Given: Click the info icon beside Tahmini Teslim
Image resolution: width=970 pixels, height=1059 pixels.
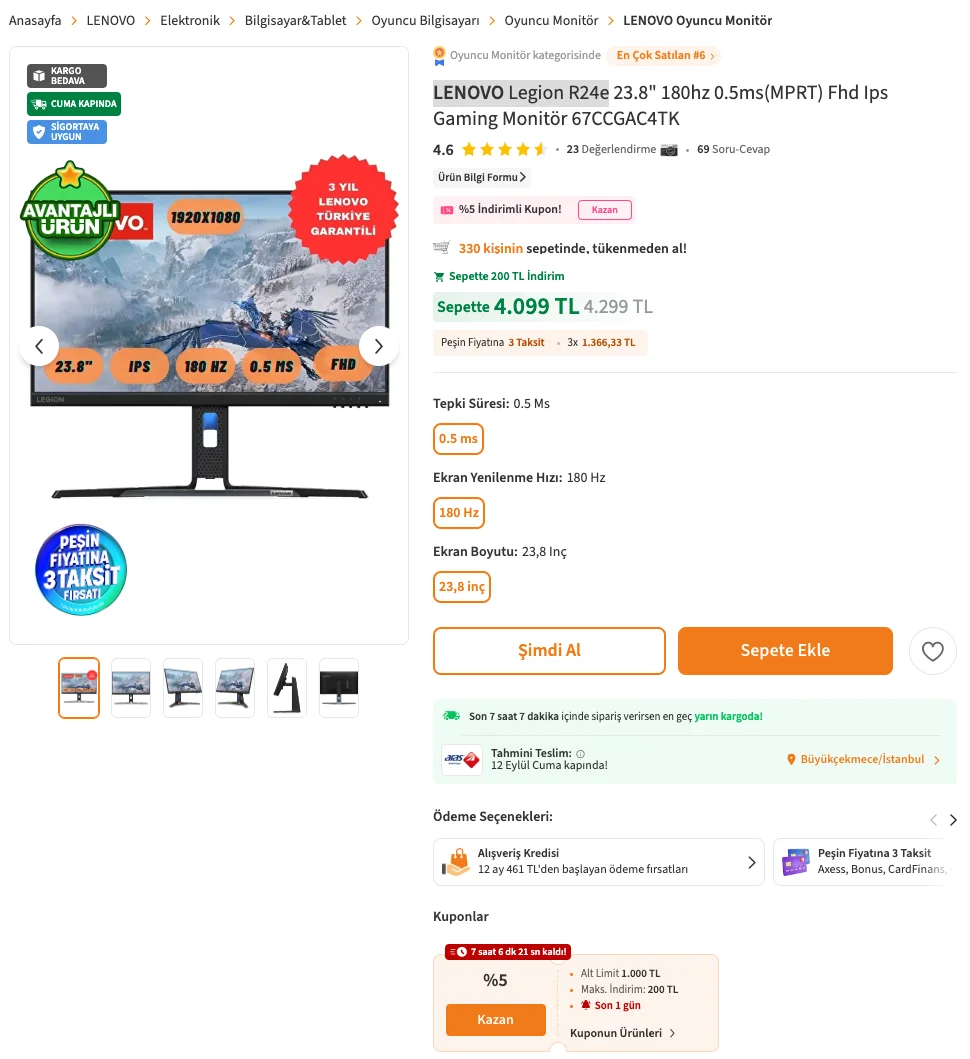Looking at the screenshot, I should click(580, 754).
